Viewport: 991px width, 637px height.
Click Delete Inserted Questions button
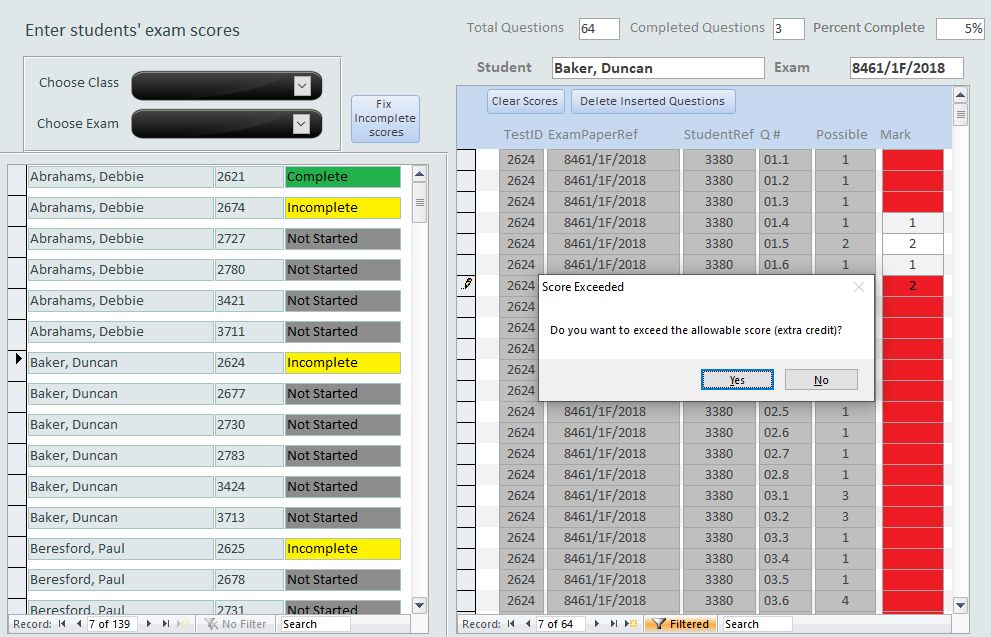coord(652,101)
